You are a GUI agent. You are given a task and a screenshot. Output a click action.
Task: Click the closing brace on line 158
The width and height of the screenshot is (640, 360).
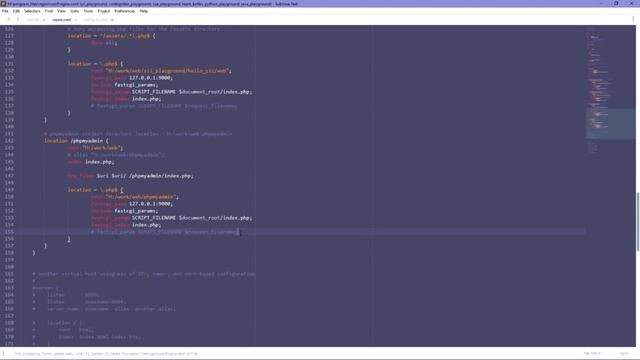point(34,253)
